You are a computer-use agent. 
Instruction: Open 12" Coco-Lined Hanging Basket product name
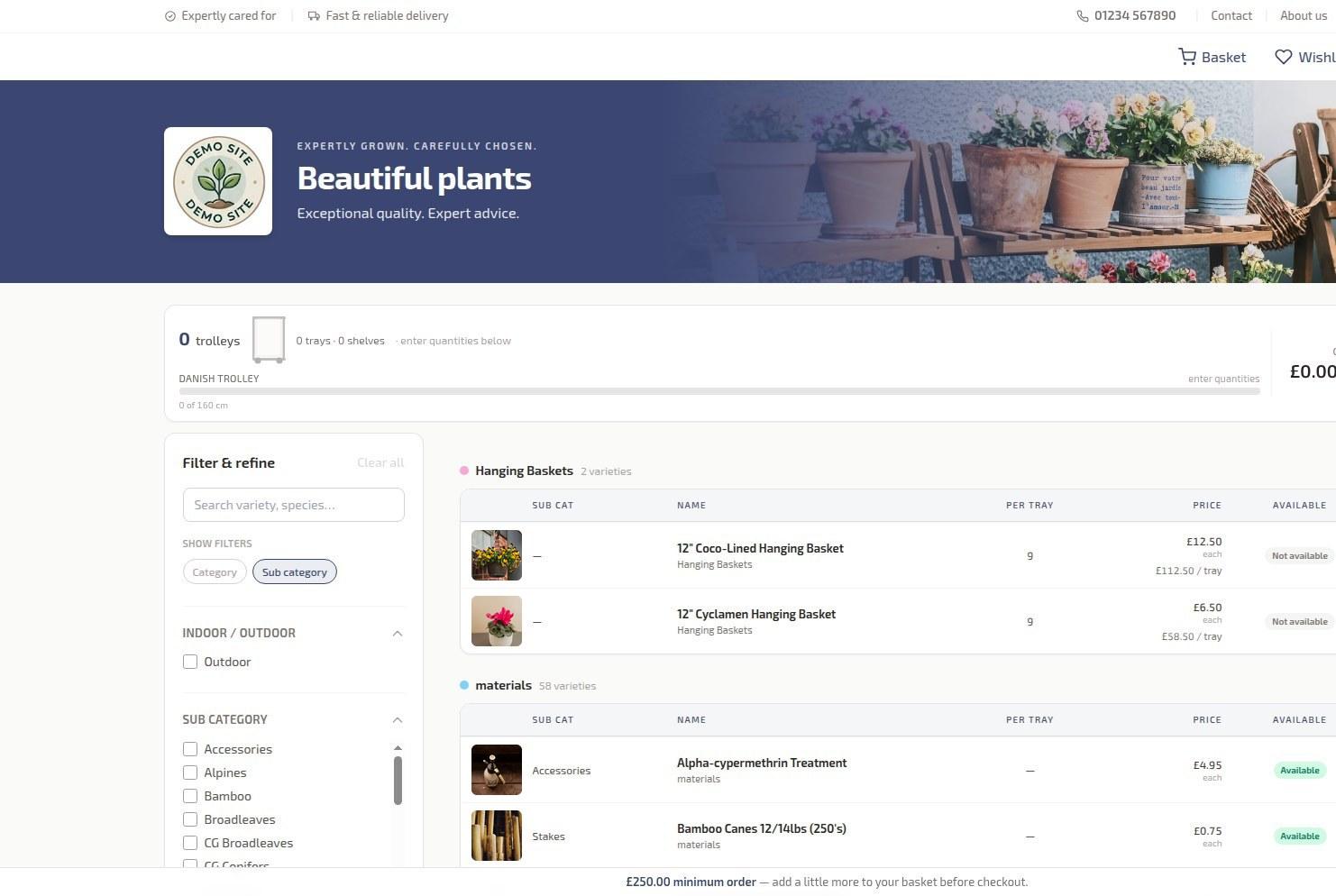point(760,548)
